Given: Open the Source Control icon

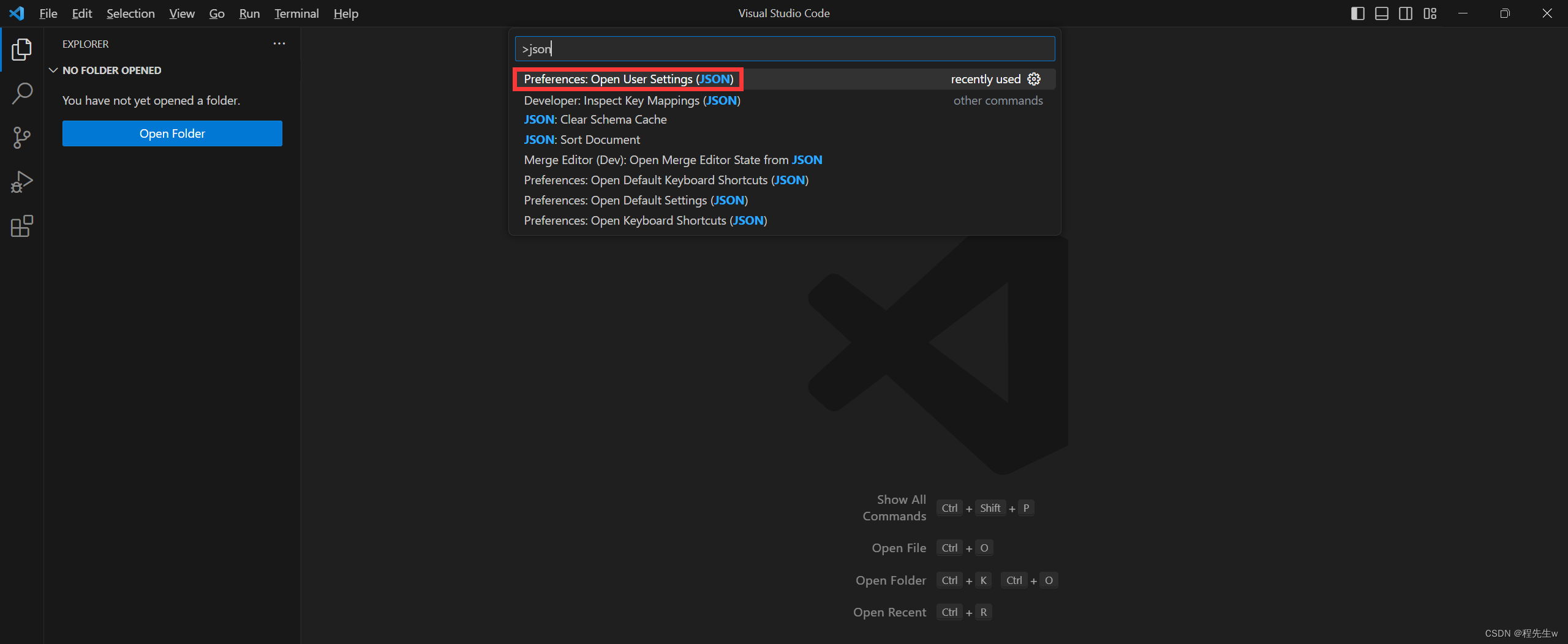Looking at the screenshot, I should (22, 138).
